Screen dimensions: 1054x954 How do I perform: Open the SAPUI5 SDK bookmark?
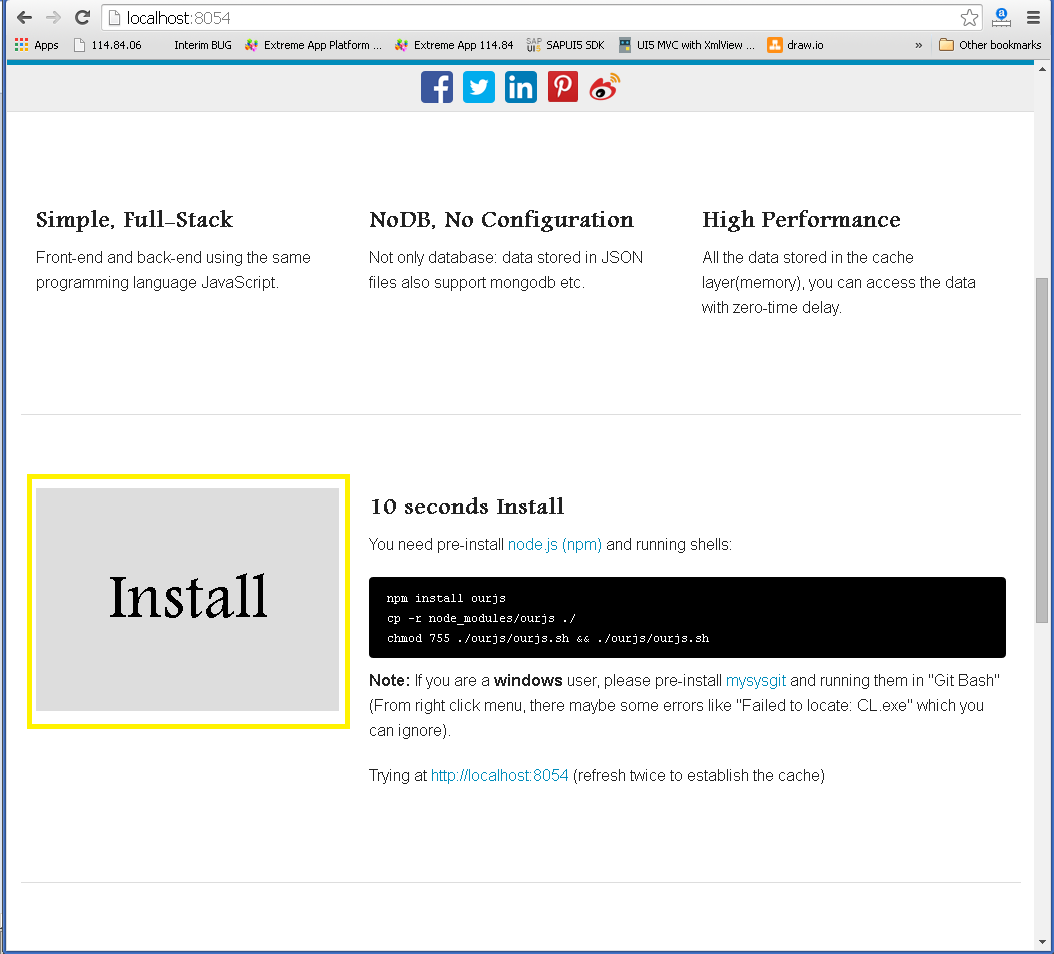565,45
